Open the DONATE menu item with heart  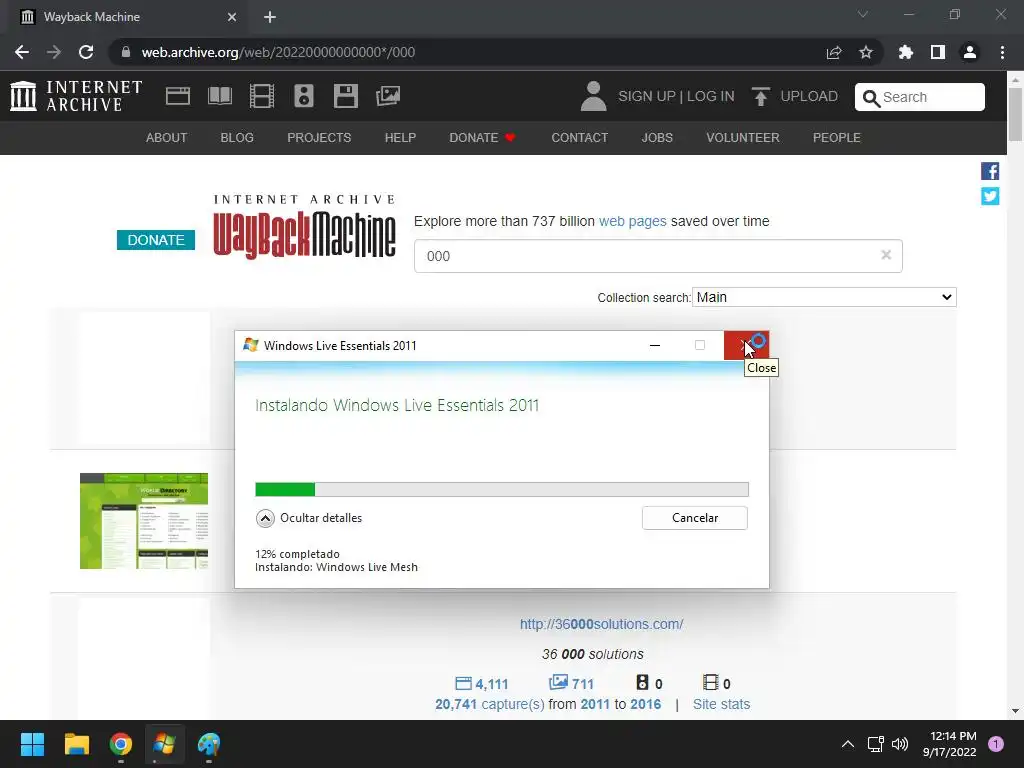pos(483,138)
